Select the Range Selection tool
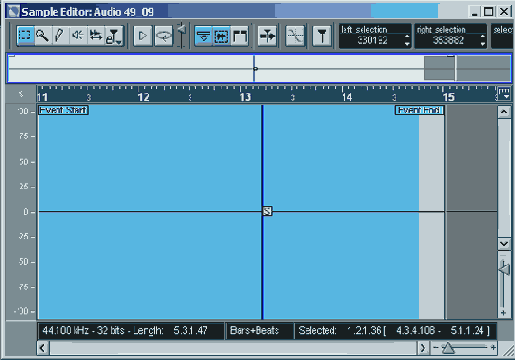The image size is (515, 360). (25, 35)
